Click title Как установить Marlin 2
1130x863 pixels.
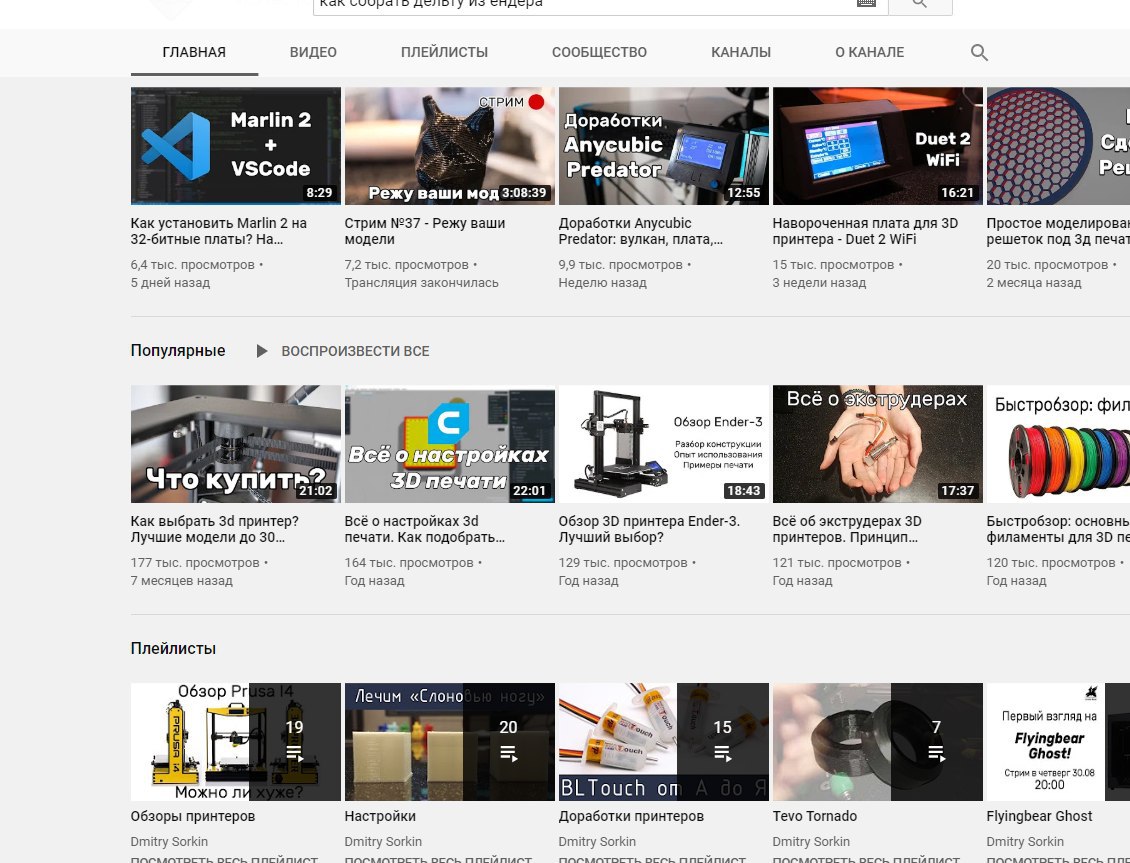pyautogui.click(x=218, y=231)
